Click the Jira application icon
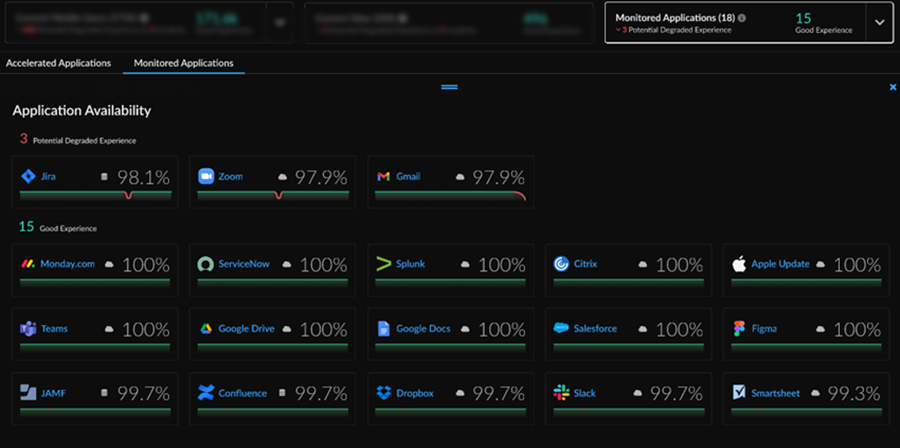 coord(28,177)
